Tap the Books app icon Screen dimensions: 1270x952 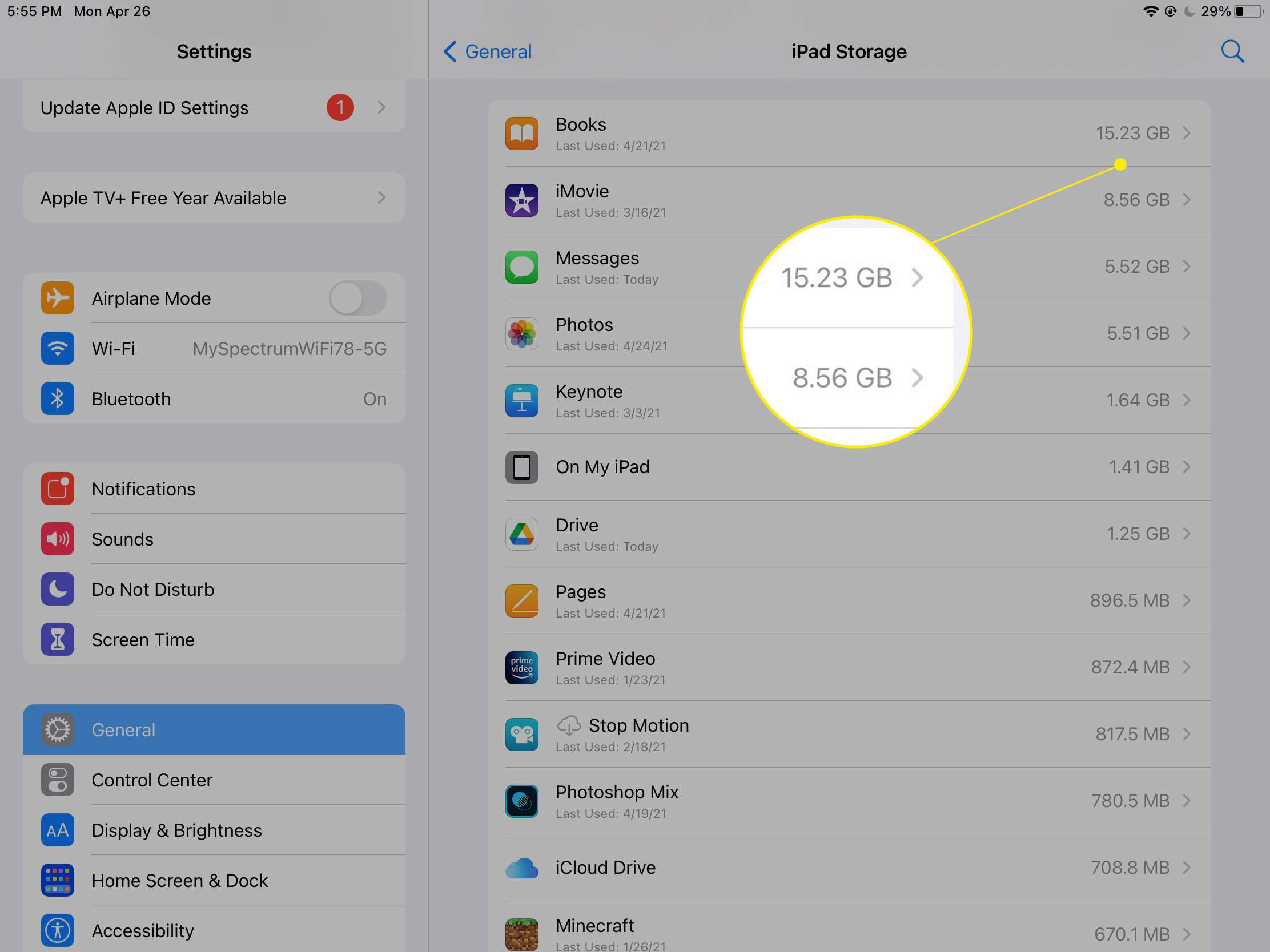(521, 133)
